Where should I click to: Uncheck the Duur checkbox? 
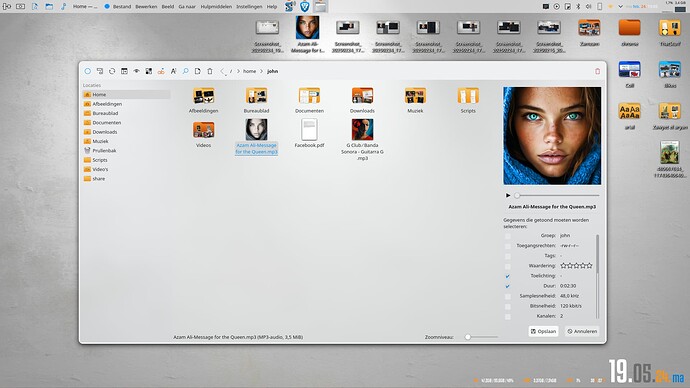(507, 286)
